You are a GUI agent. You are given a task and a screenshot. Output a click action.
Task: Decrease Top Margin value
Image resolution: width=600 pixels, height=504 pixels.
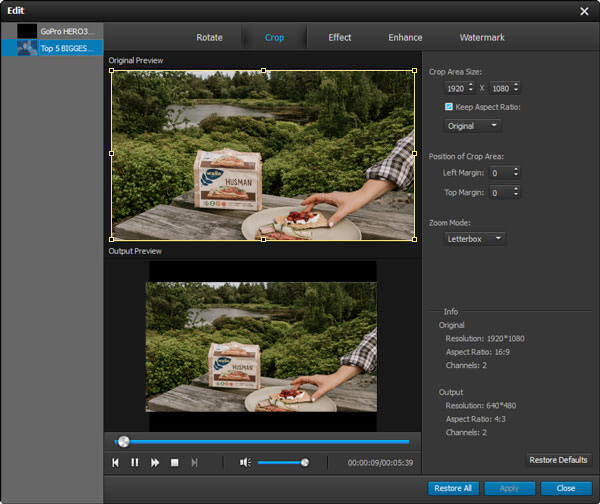516,195
